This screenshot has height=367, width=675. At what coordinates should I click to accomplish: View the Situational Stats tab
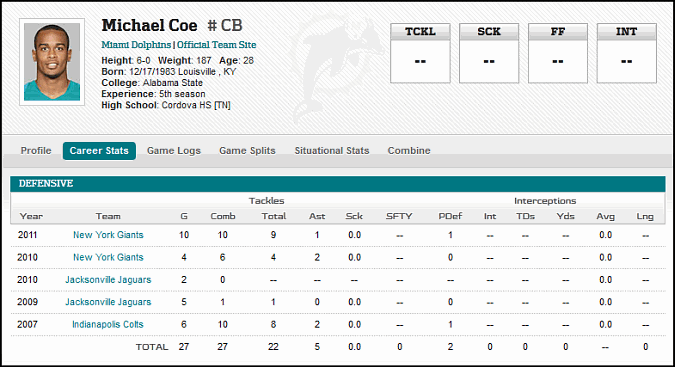click(332, 151)
